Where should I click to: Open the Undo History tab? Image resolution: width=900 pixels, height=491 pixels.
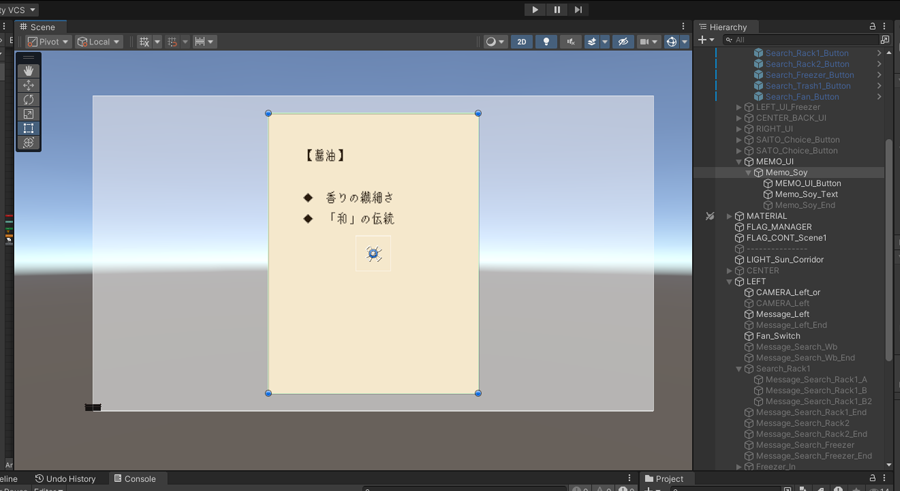[66, 479]
